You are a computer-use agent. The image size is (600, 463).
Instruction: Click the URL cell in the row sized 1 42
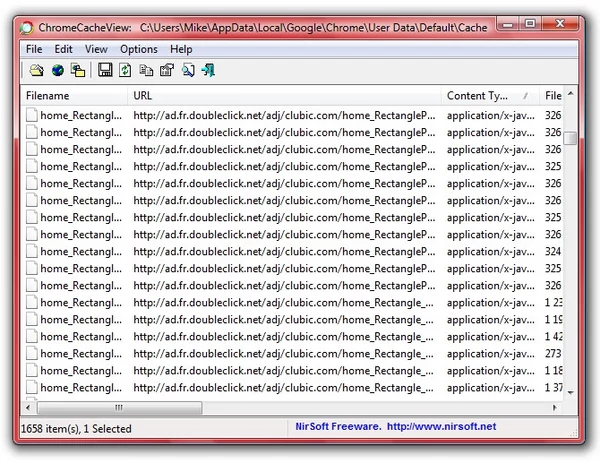pos(284,337)
